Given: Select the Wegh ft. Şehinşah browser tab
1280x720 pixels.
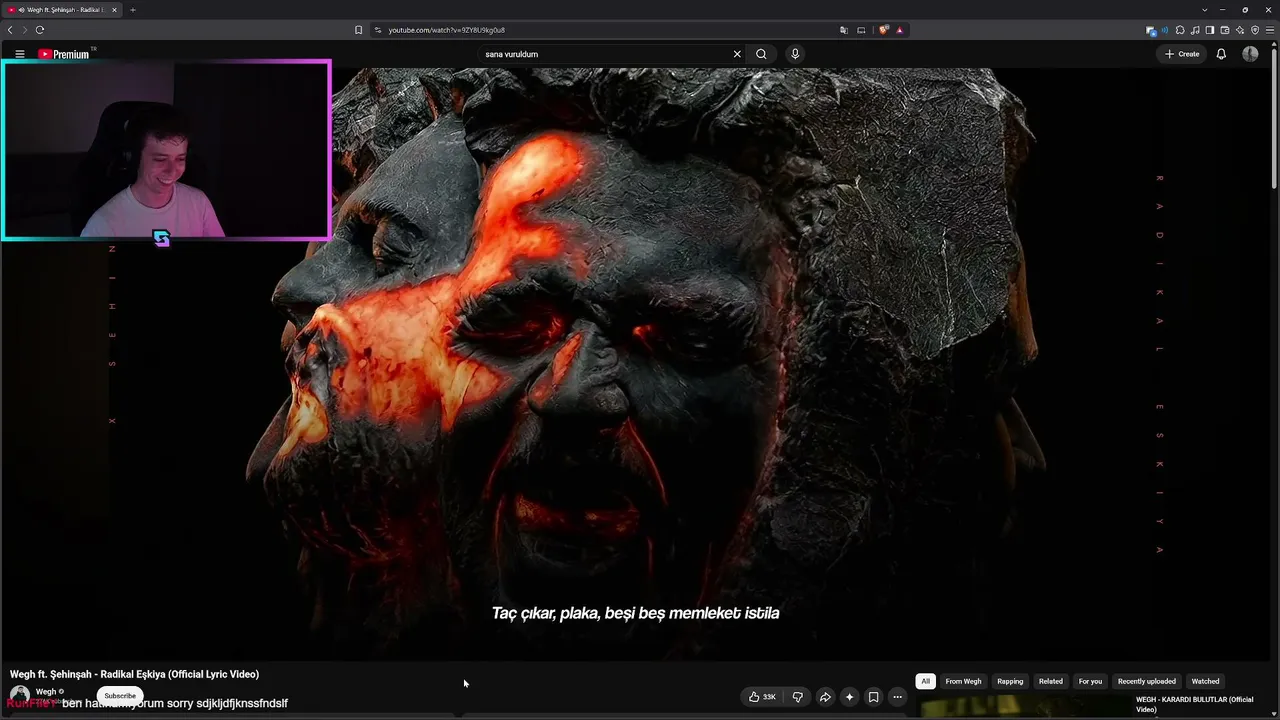Looking at the screenshot, I should (62, 10).
